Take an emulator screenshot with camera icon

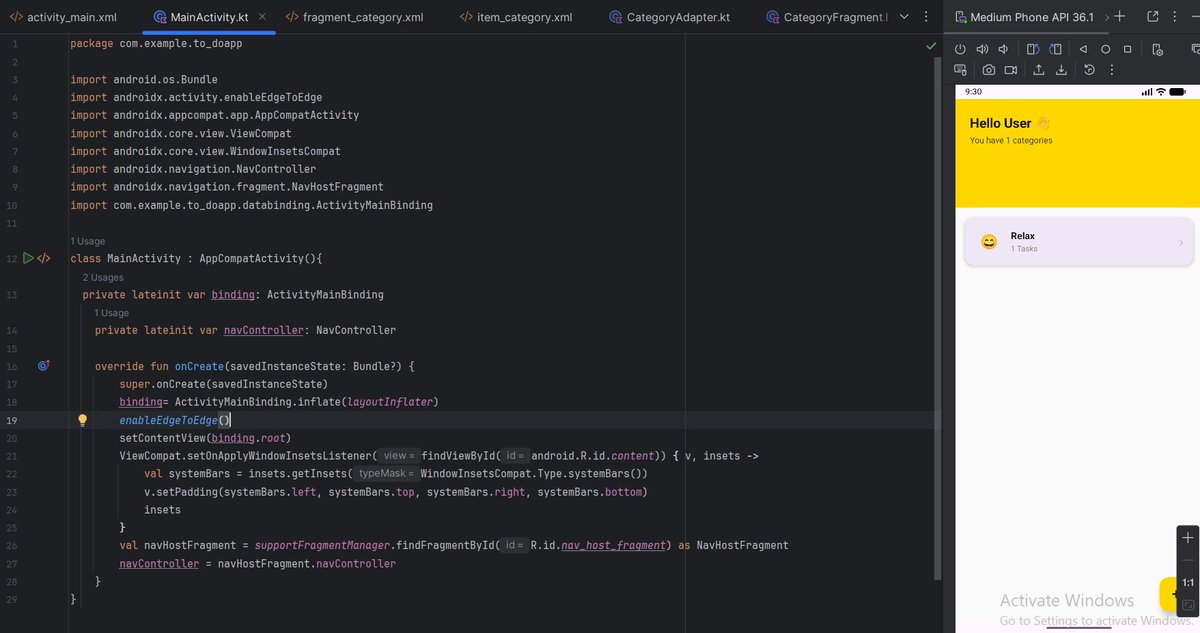tap(988, 70)
